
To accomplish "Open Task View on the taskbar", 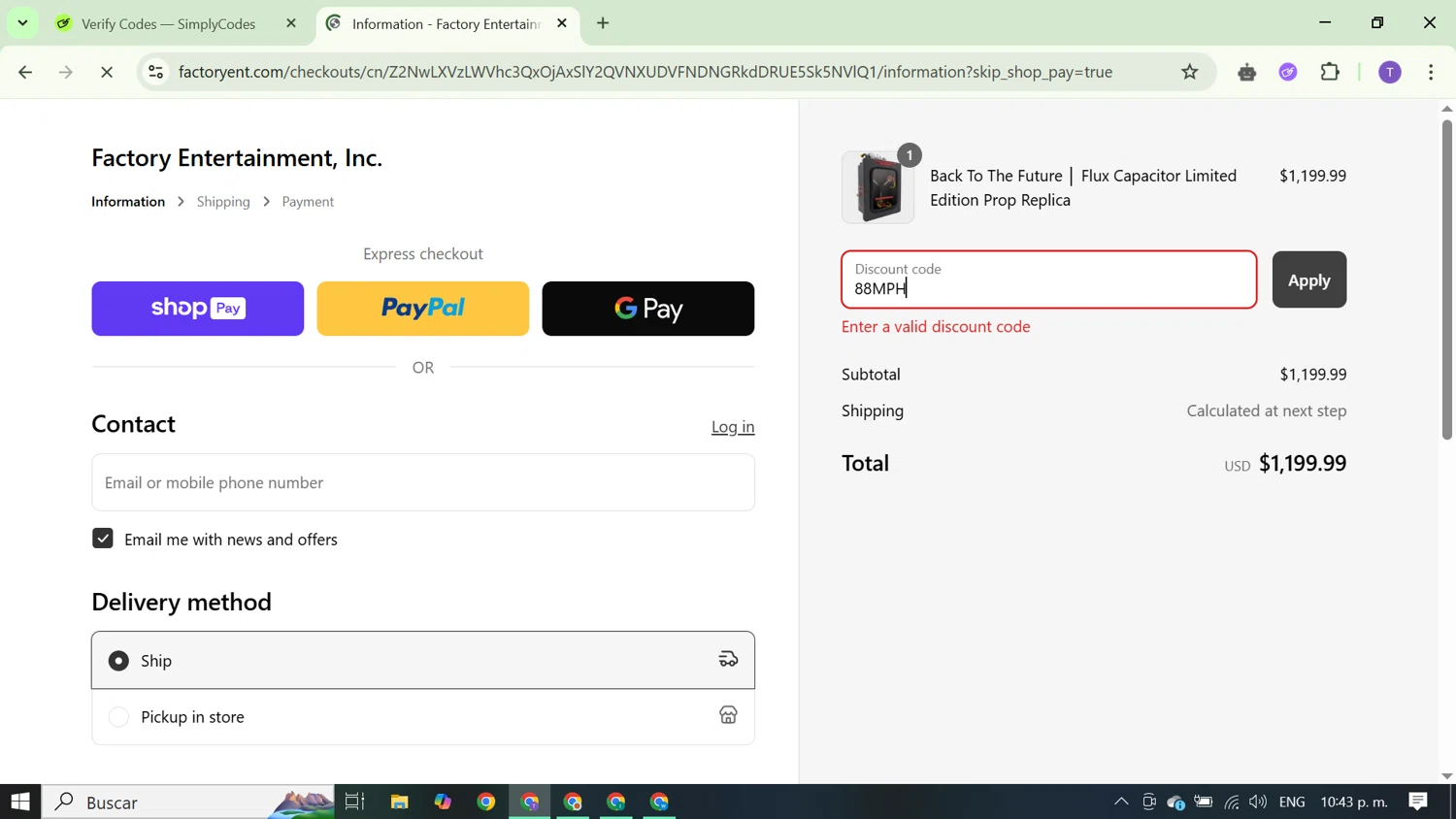I will 355,802.
